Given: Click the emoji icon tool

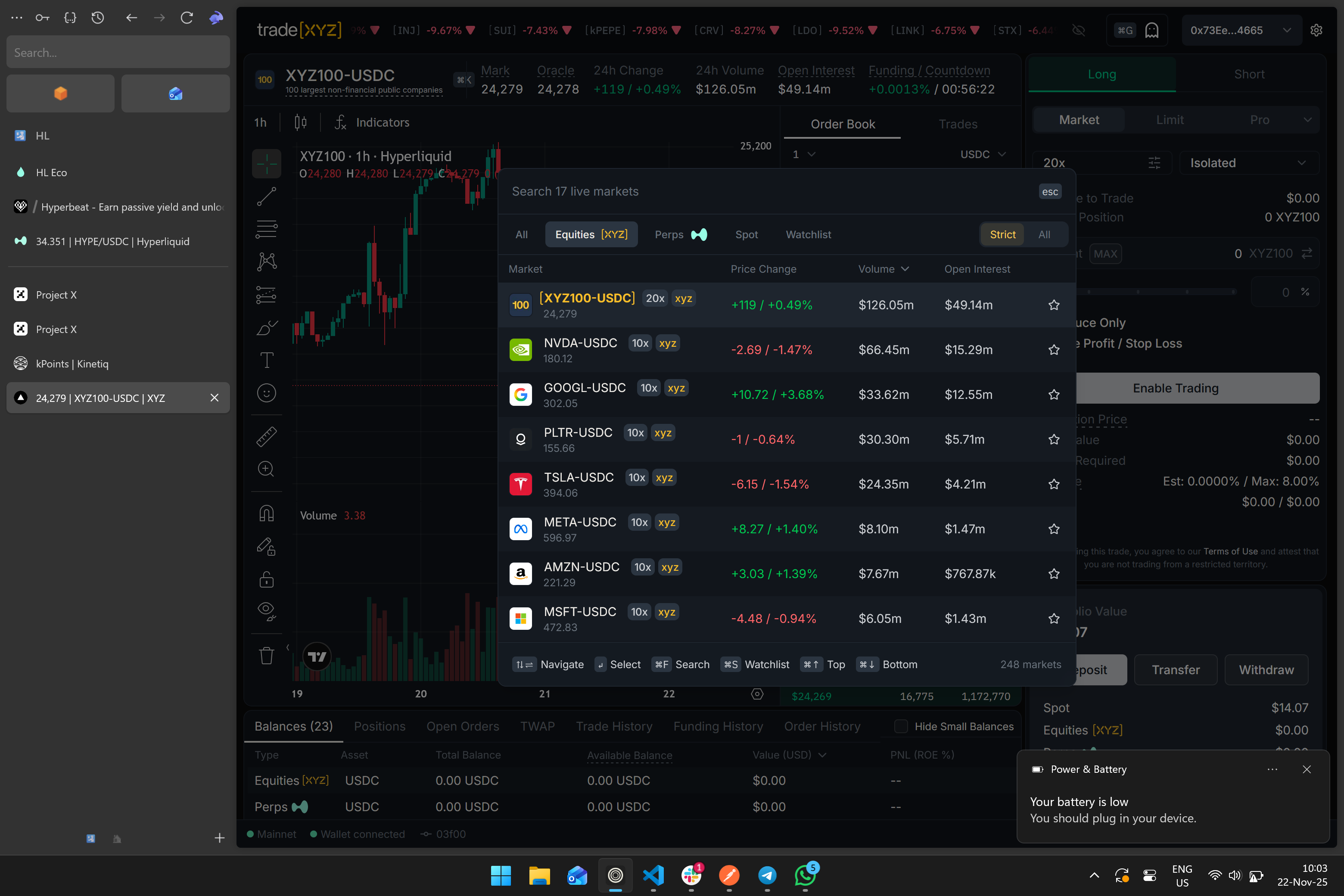Looking at the screenshot, I should [266, 393].
